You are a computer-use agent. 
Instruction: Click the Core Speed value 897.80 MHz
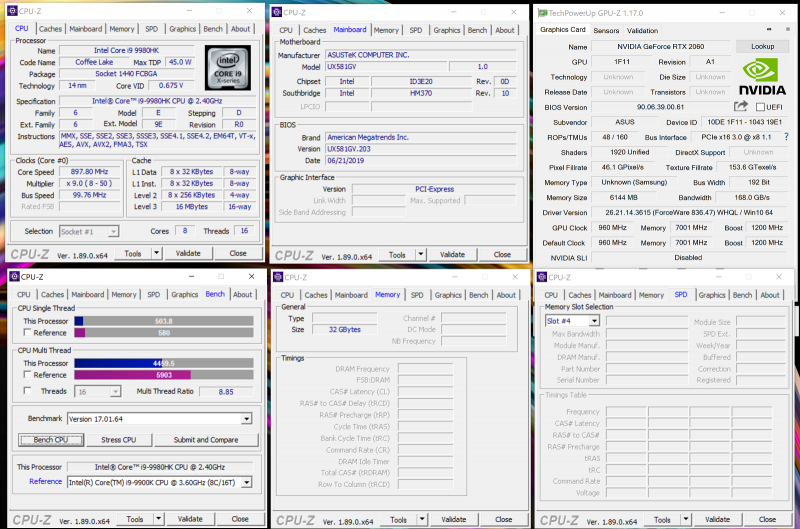point(89,172)
